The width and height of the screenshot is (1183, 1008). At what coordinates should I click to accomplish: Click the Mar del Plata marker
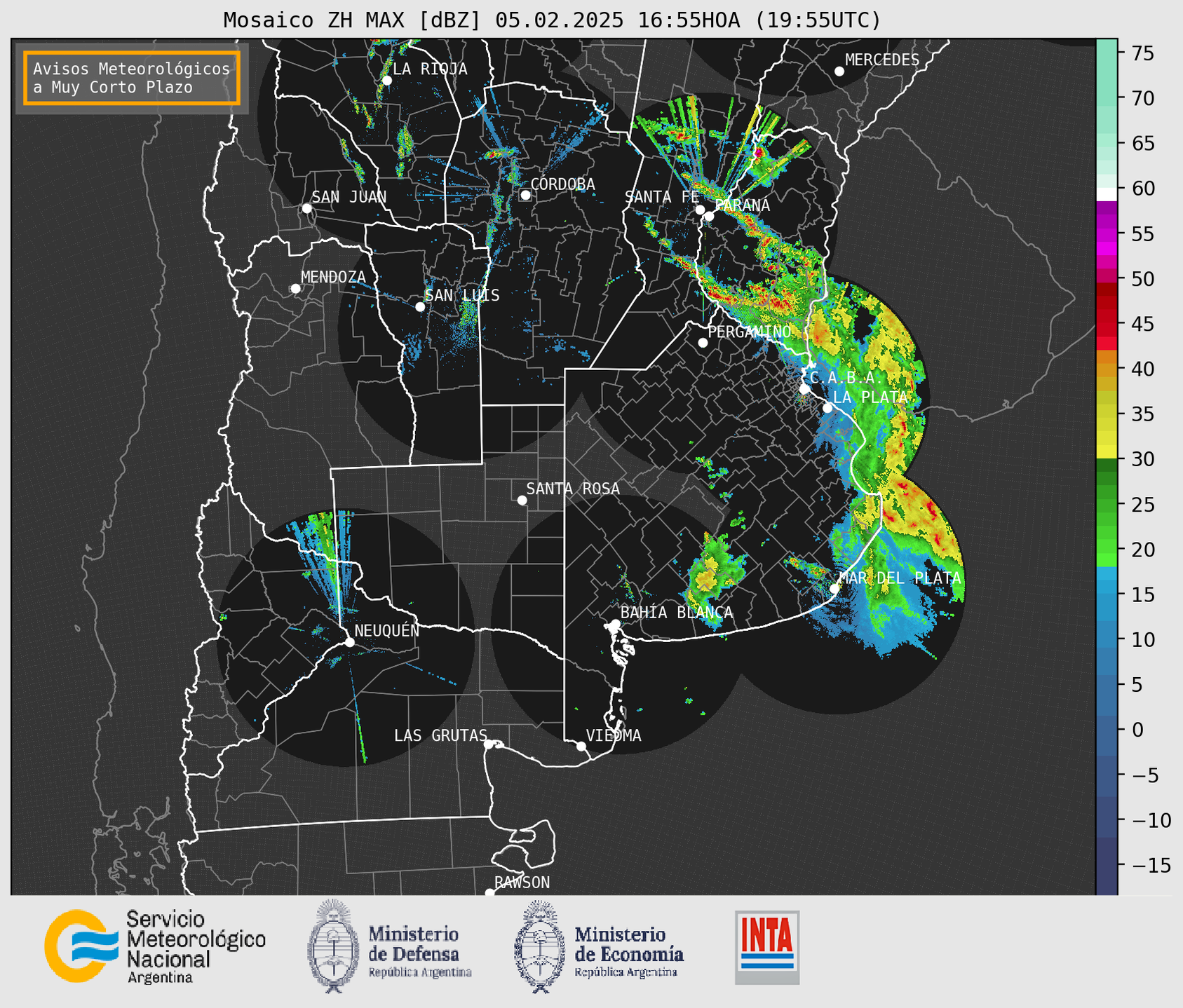point(834,589)
